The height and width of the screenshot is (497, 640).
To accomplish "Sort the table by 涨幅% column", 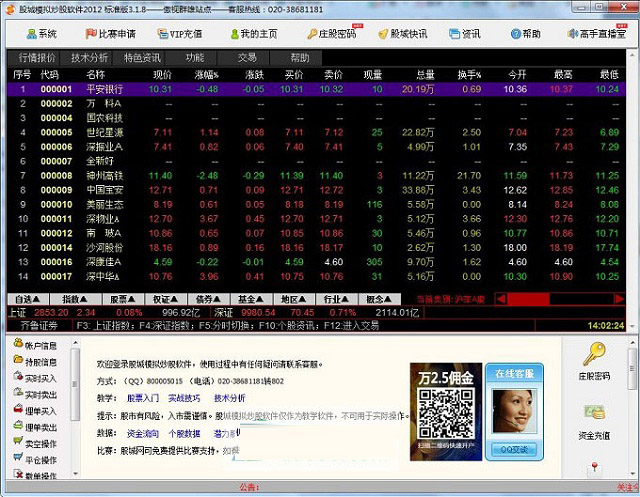I will pos(207,74).
